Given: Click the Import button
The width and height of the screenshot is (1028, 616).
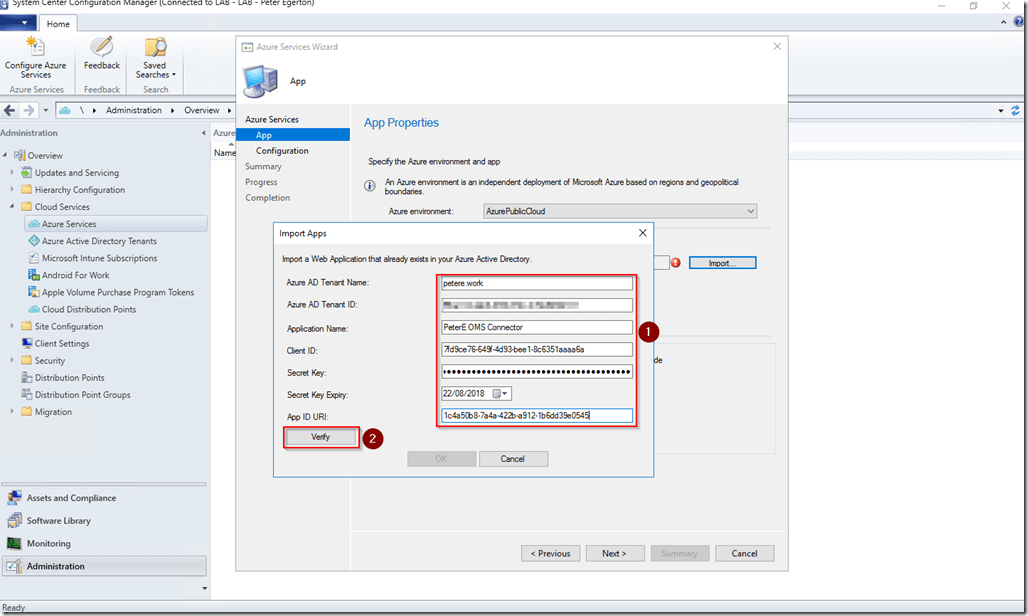Looking at the screenshot, I should (722, 263).
